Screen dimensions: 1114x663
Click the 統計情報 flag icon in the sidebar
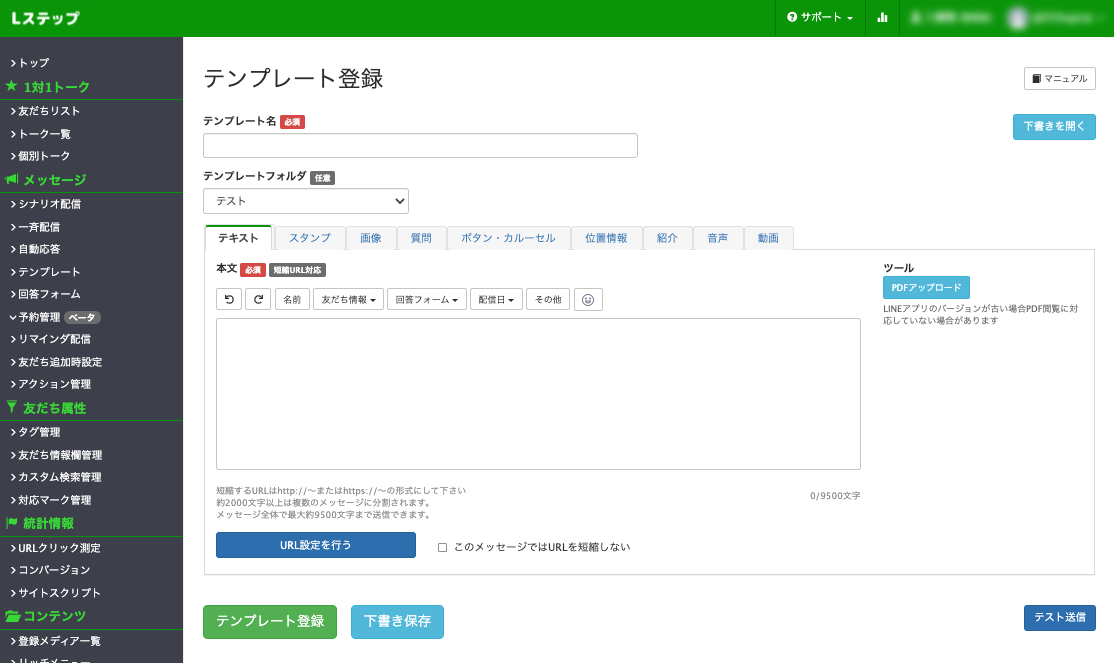point(12,524)
